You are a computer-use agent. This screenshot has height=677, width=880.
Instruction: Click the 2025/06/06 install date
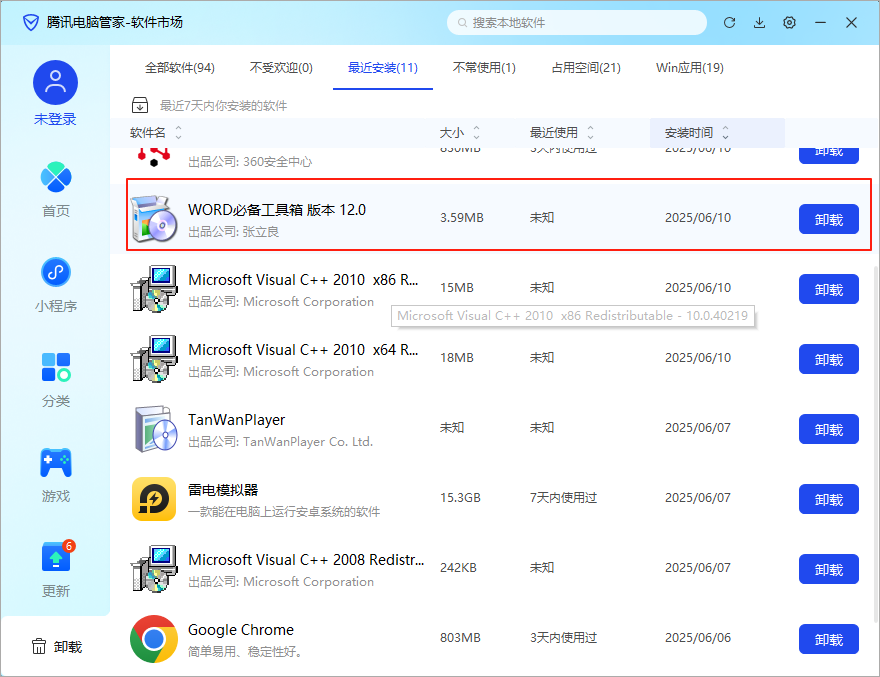[698, 638]
